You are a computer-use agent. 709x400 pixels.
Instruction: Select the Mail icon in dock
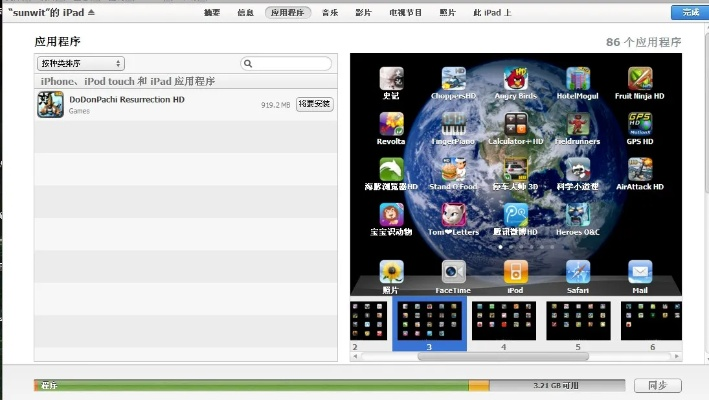coord(640,272)
